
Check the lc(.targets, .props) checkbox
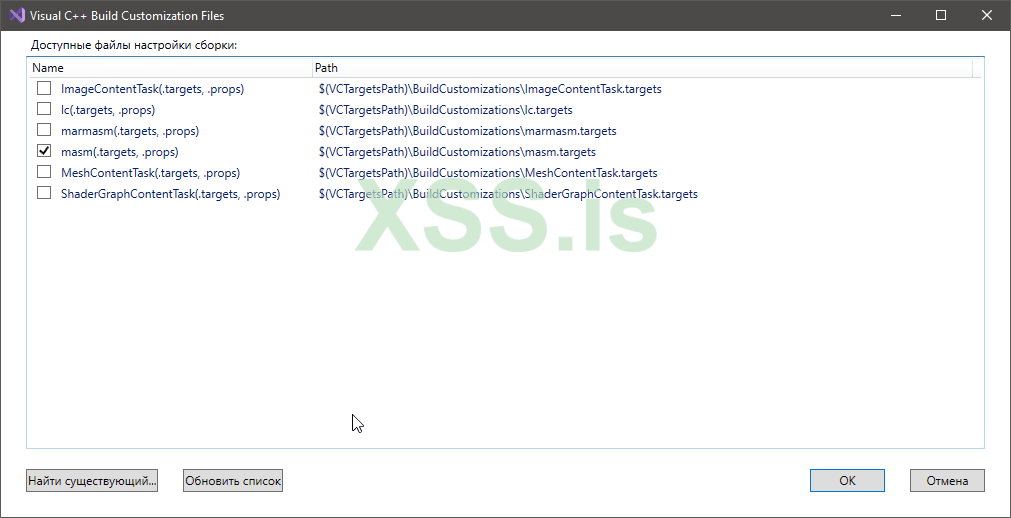click(44, 109)
